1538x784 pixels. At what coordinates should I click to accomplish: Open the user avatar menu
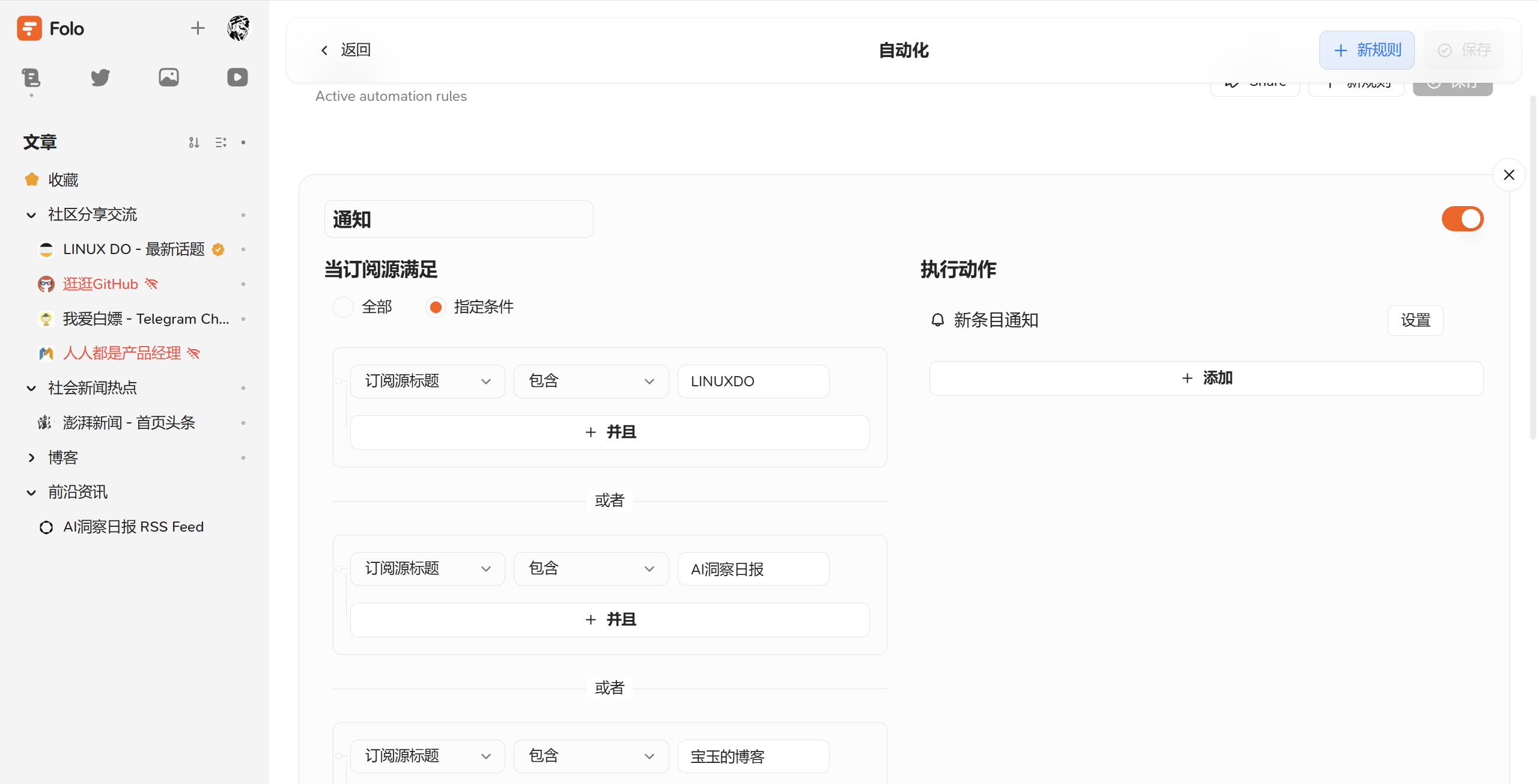[x=239, y=28]
